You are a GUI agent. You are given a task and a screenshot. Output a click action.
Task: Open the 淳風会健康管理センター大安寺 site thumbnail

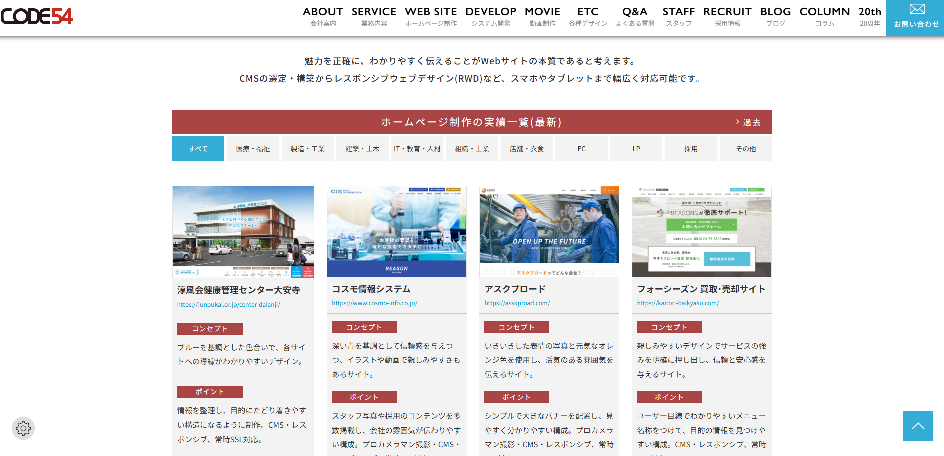click(x=243, y=231)
